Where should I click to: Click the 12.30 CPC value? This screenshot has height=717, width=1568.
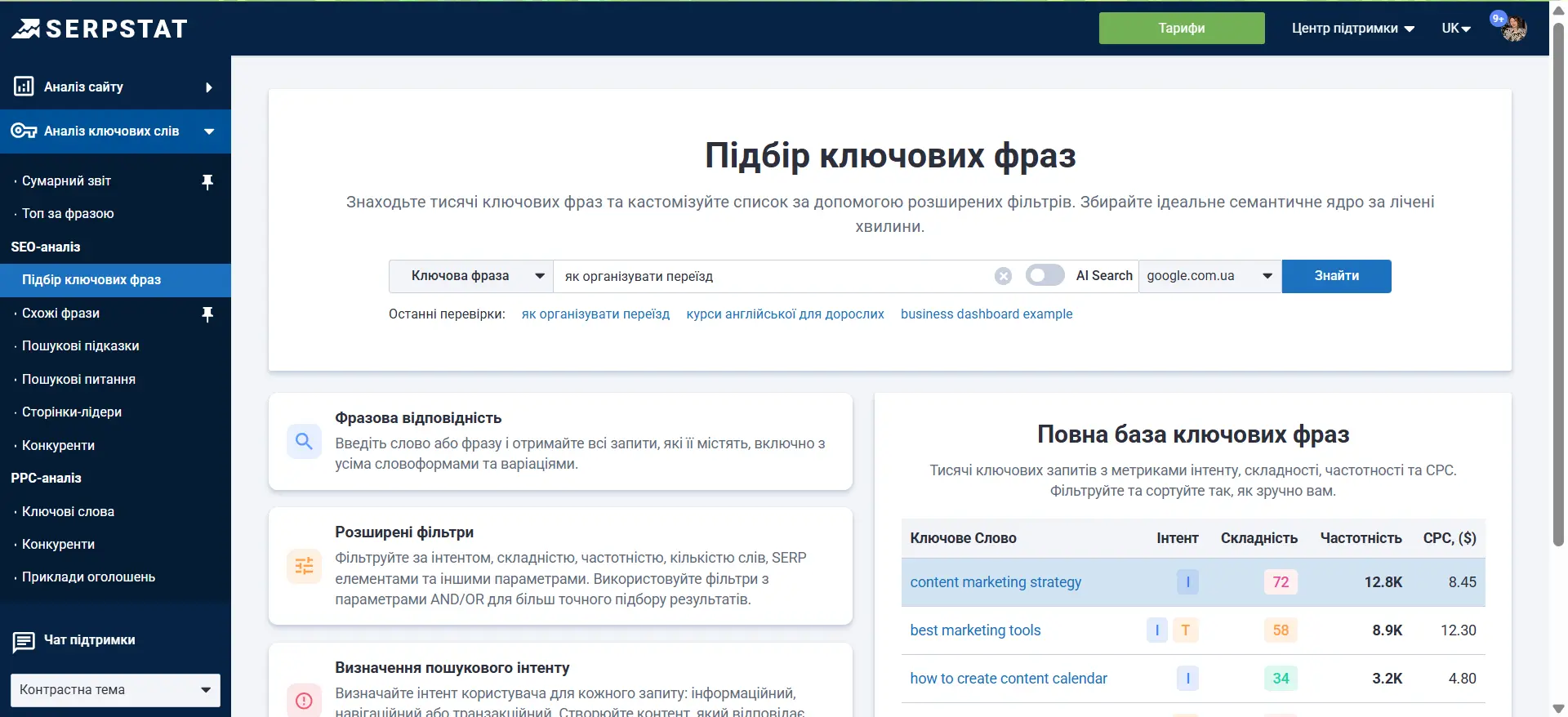(x=1459, y=630)
